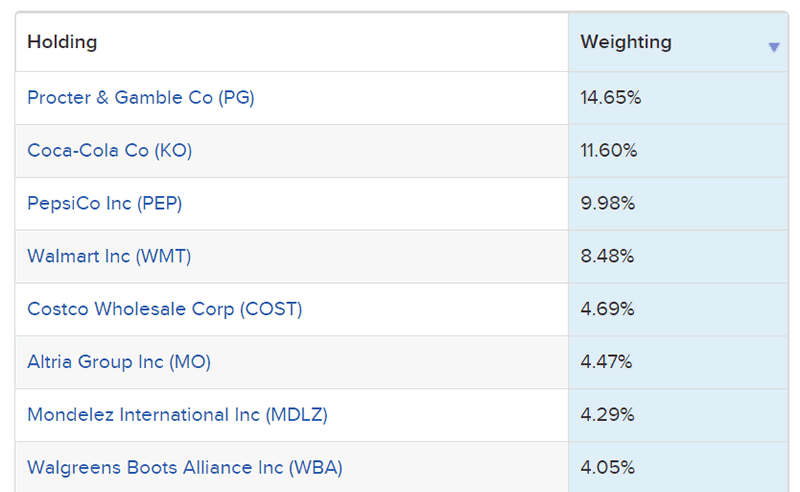Select PepsiCo Inc (PEP) link

point(105,204)
